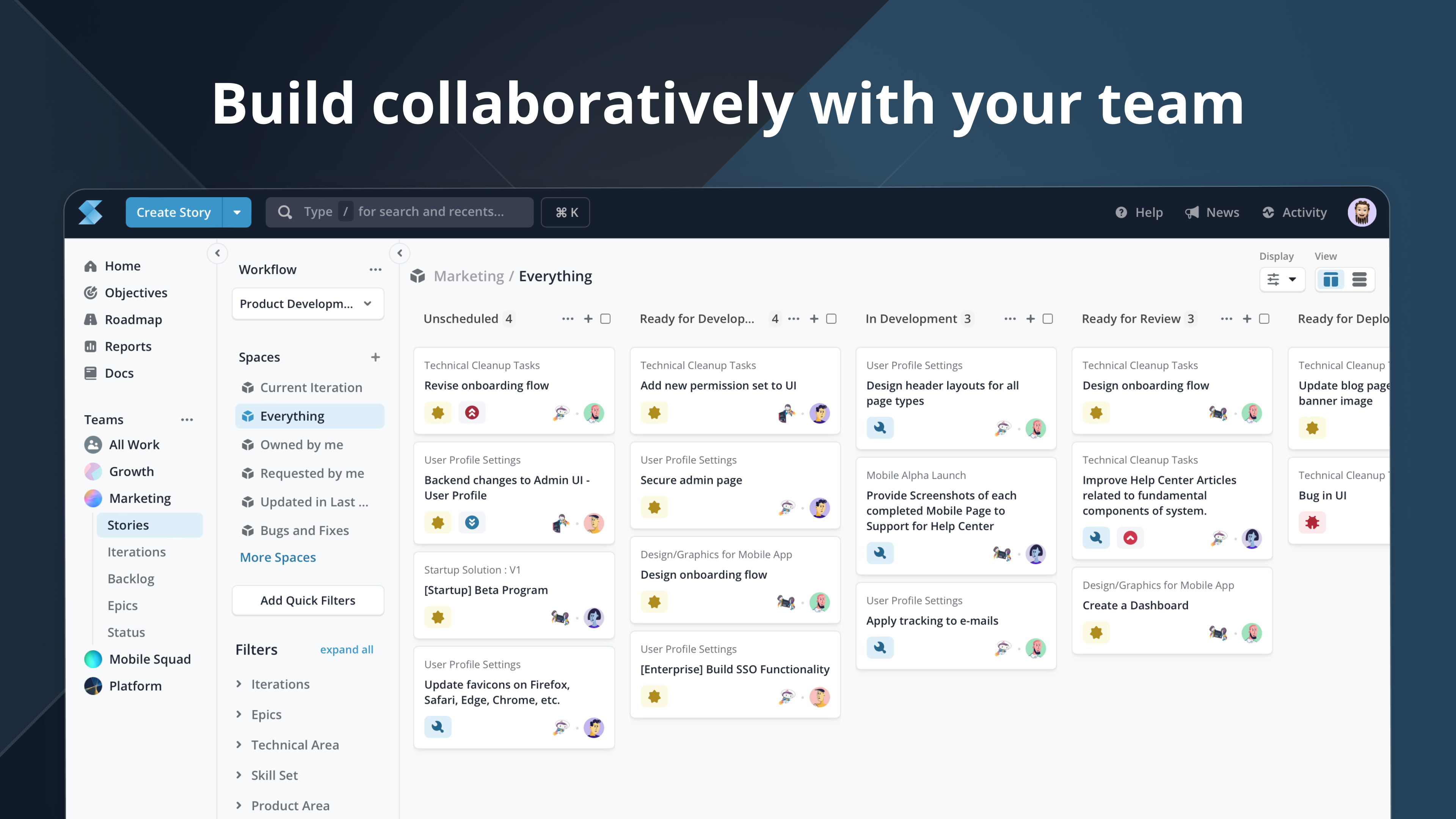Select the Platform team color badge
This screenshot has width=1456, height=819.
click(93, 686)
